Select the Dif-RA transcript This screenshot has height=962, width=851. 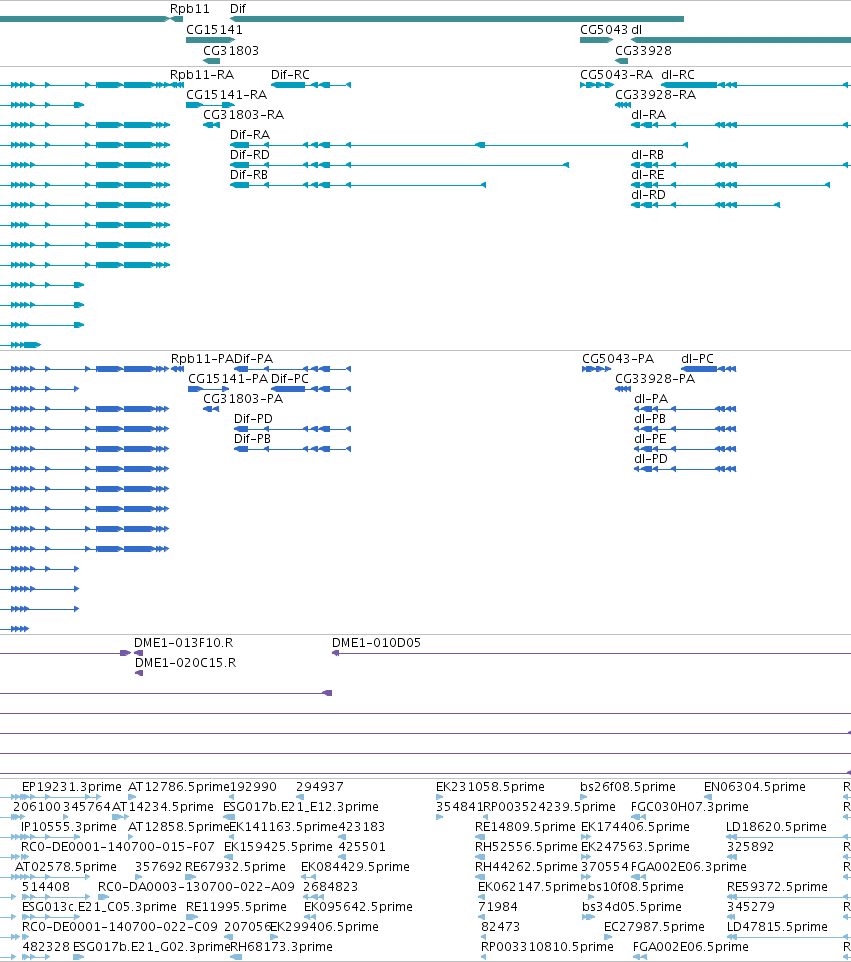click(459, 145)
